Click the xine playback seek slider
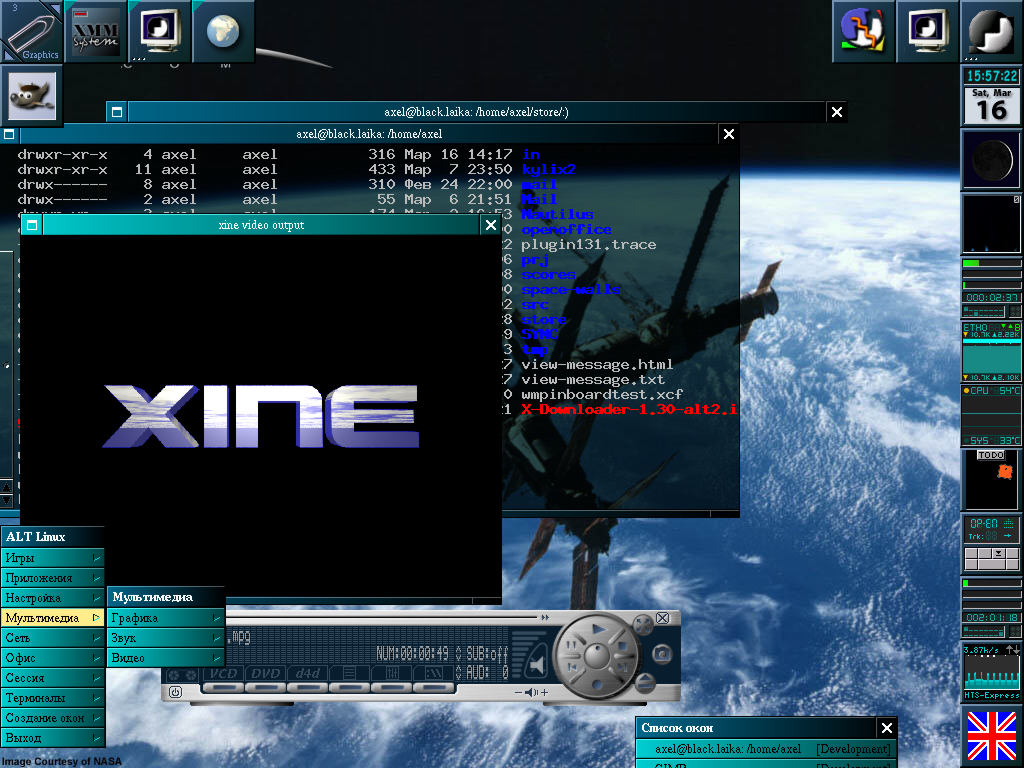 point(380,617)
